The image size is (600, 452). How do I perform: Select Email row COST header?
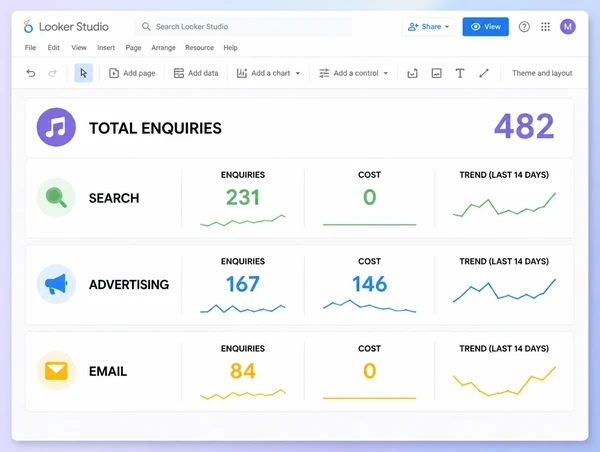coord(370,349)
